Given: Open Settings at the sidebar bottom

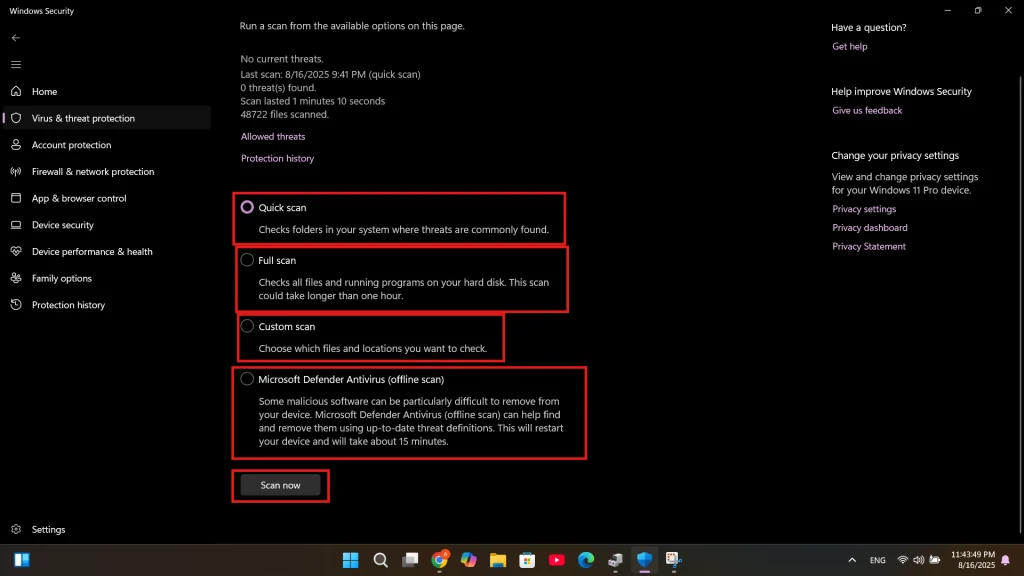Looking at the screenshot, I should [x=48, y=529].
